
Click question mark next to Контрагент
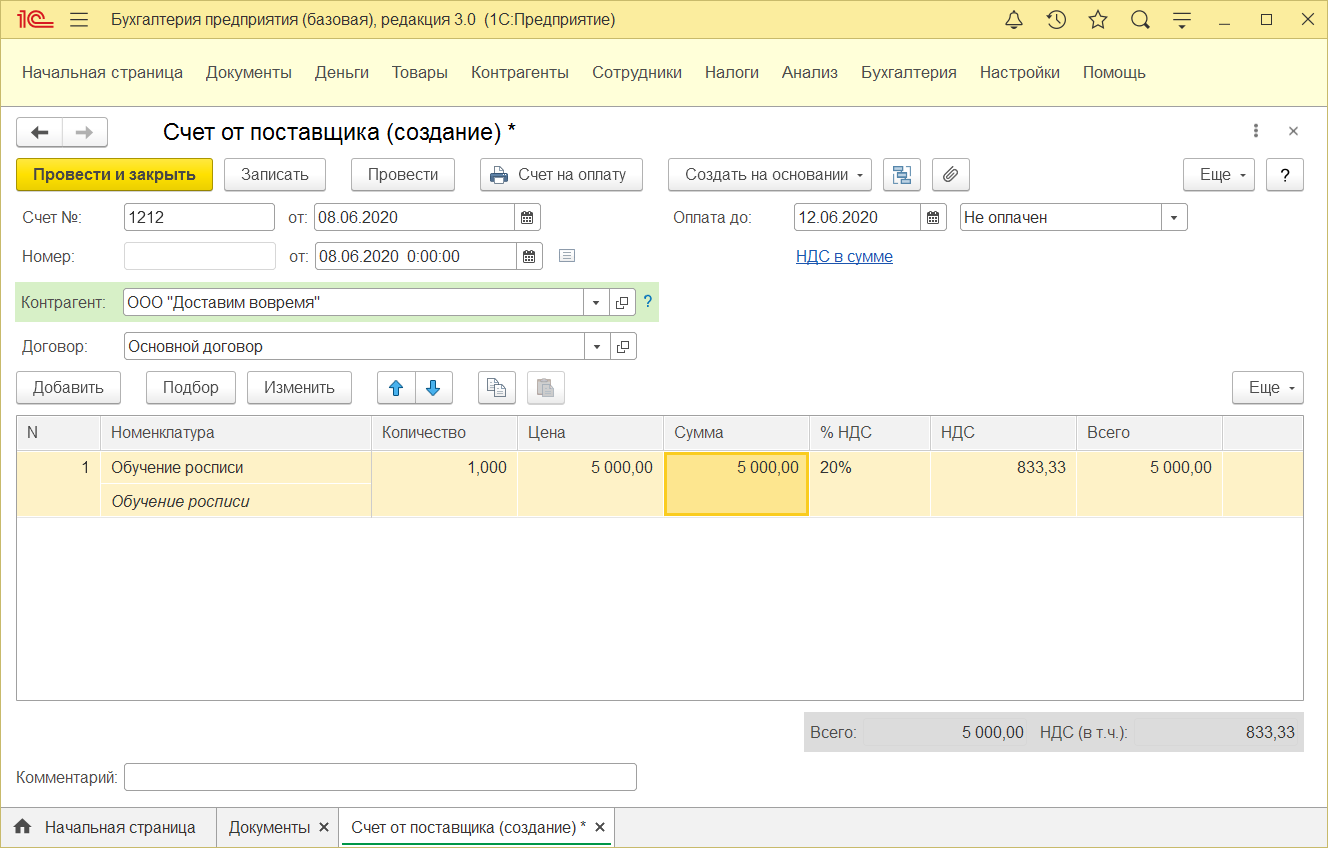[x=648, y=302]
